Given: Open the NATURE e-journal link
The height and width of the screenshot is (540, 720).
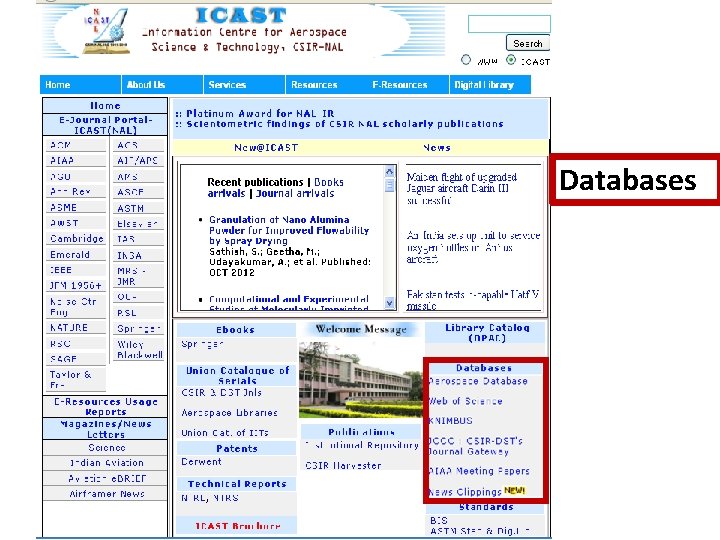Looking at the screenshot, I should (x=69, y=328).
